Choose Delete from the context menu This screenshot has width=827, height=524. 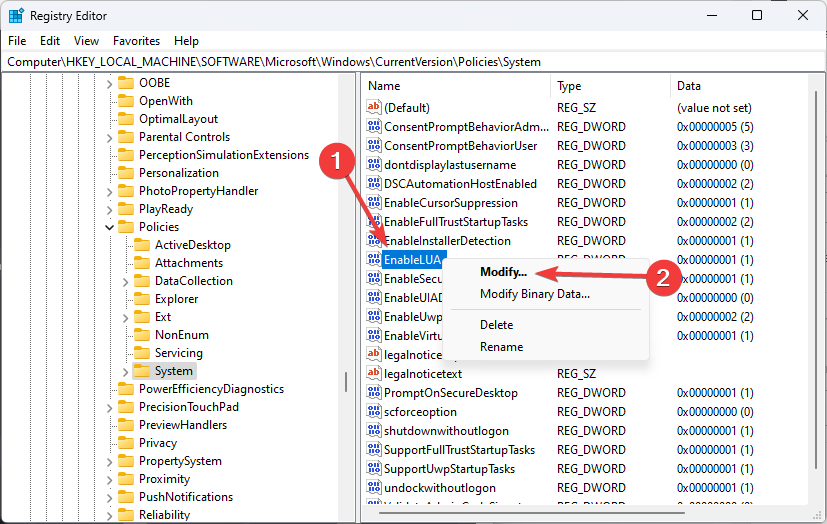point(496,325)
